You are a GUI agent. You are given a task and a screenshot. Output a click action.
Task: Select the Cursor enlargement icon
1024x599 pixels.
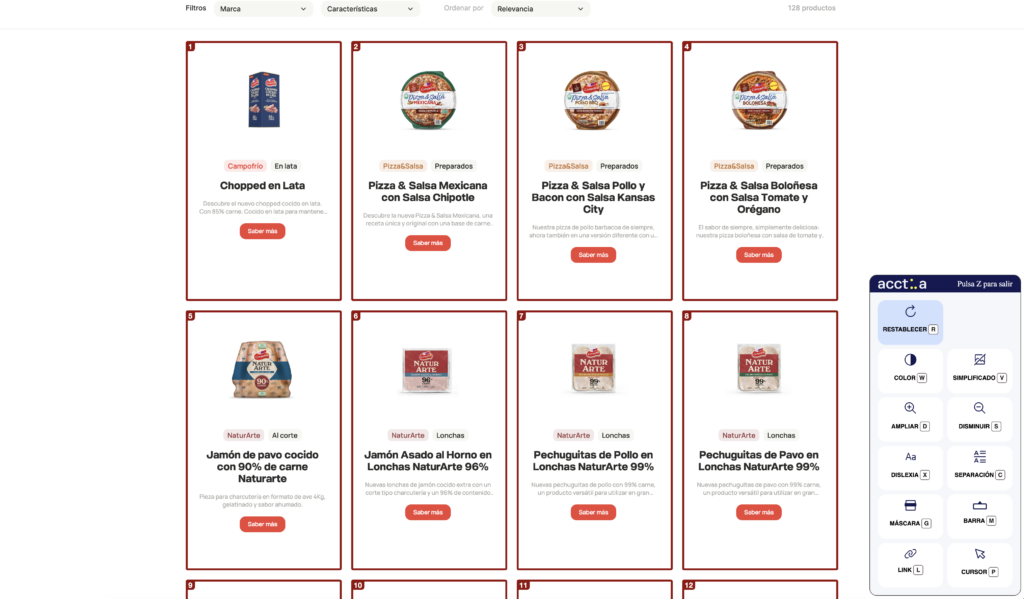point(979,554)
